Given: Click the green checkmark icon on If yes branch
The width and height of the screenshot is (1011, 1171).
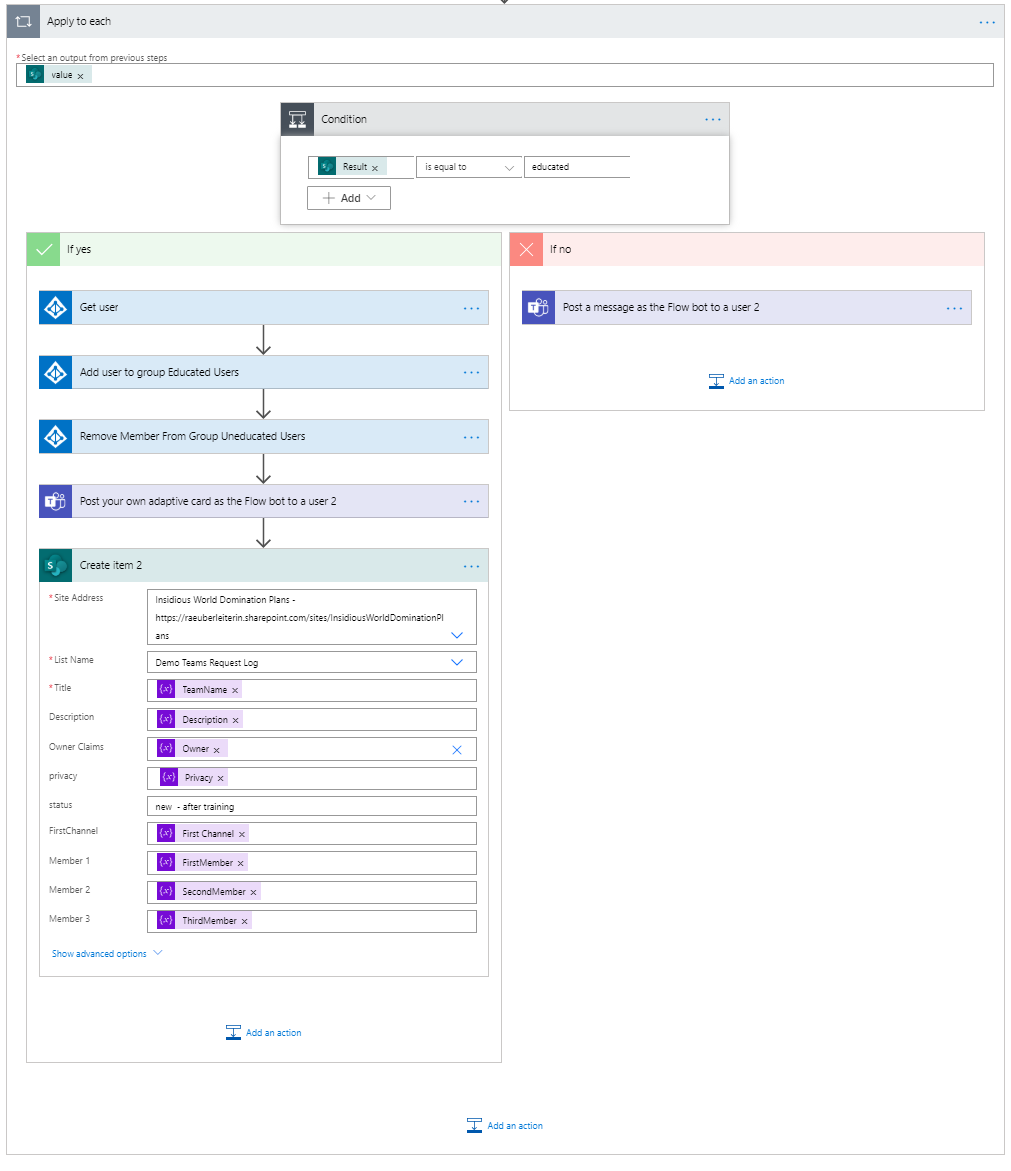Looking at the screenshot, I should [x=42, y=249].
